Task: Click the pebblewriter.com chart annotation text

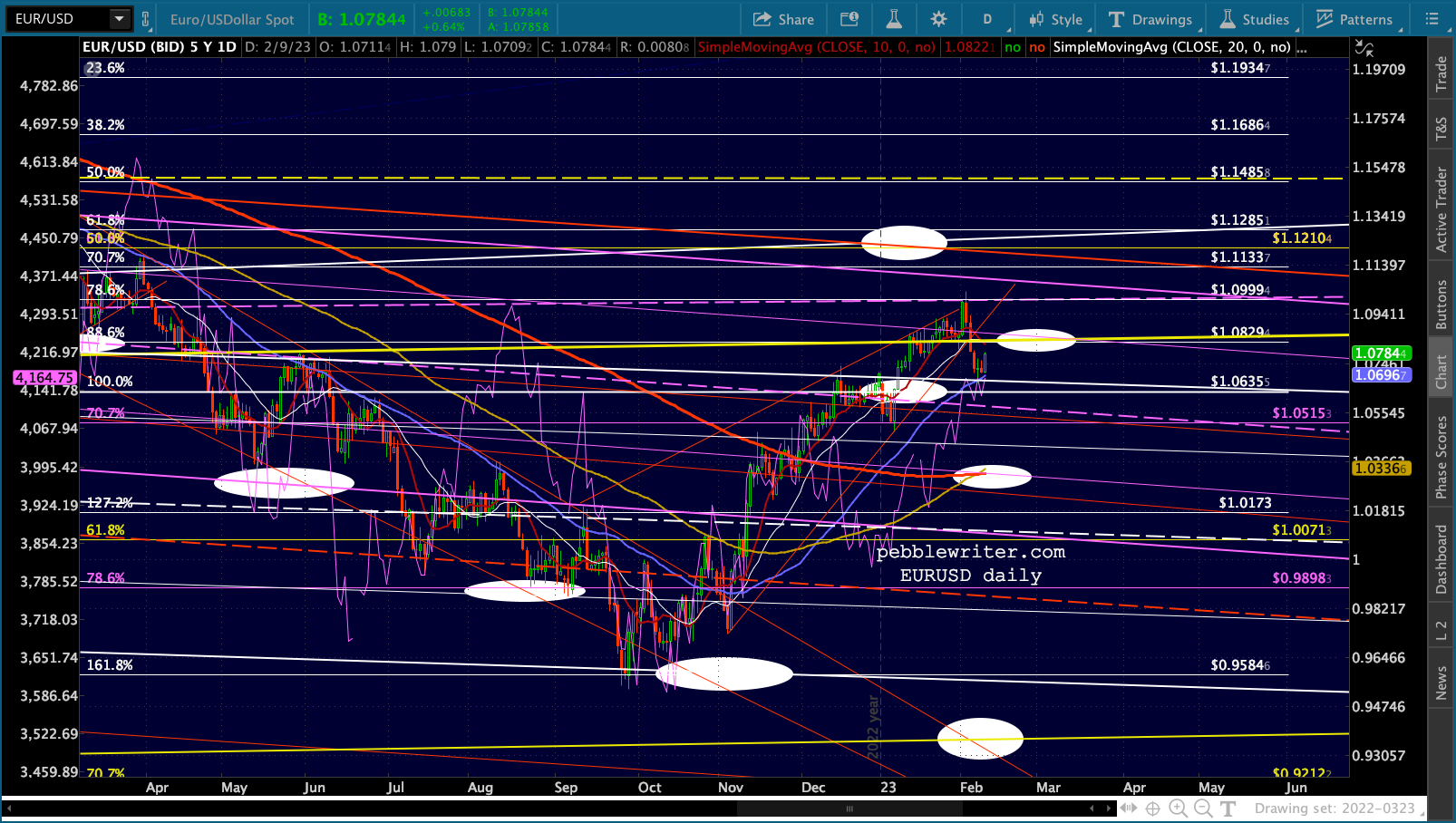Action: [x=971, y=552]
